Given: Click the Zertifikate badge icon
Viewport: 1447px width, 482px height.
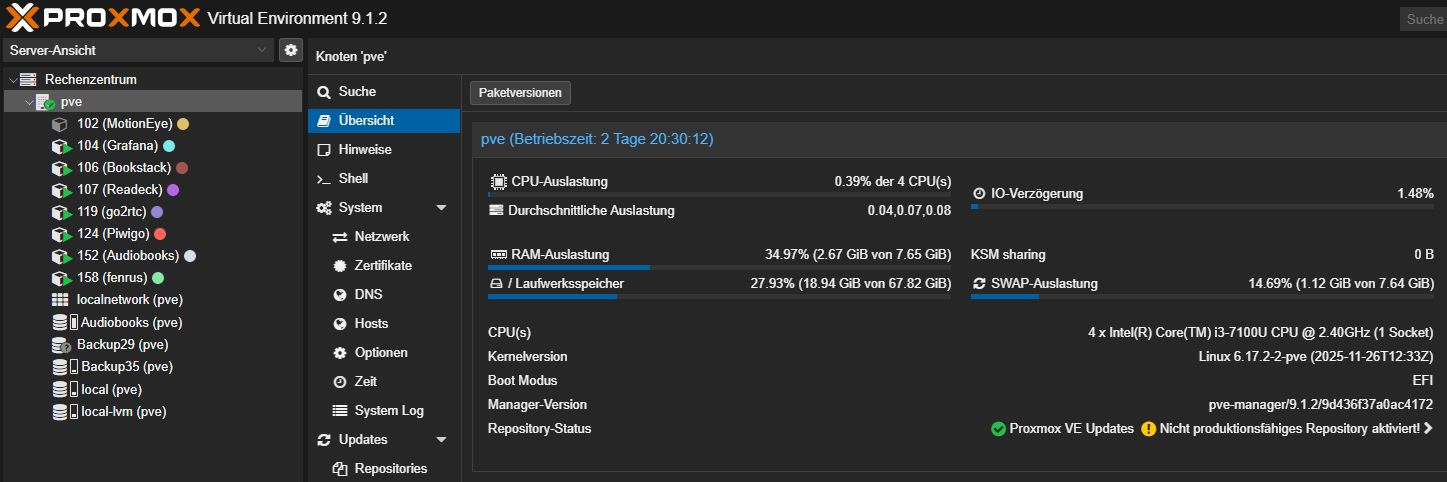Looking at the screenshot, I should 339,266.
